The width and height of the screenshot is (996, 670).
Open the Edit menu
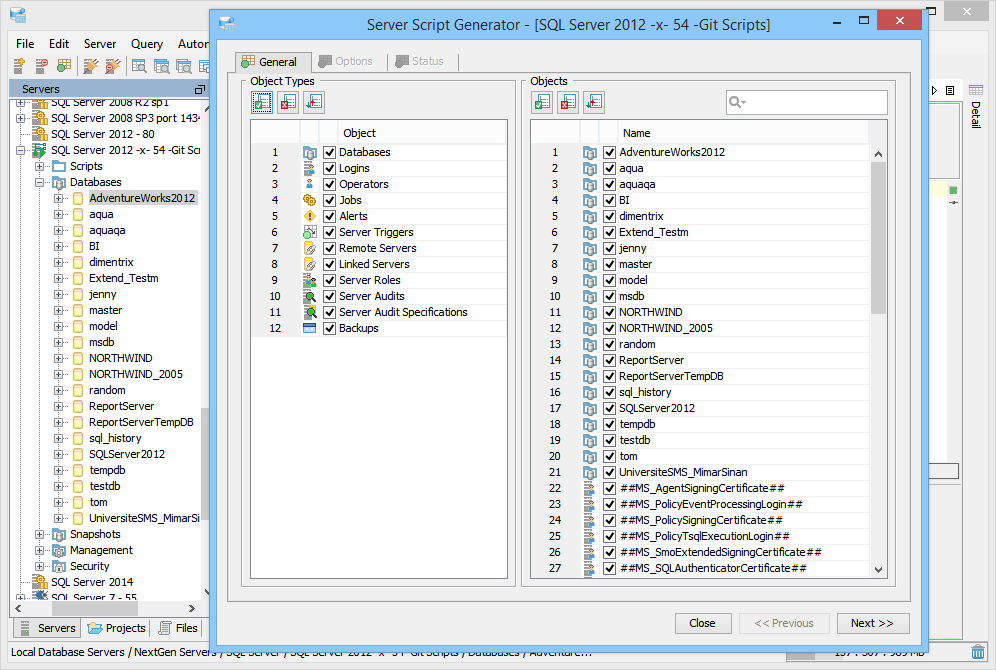59,44
